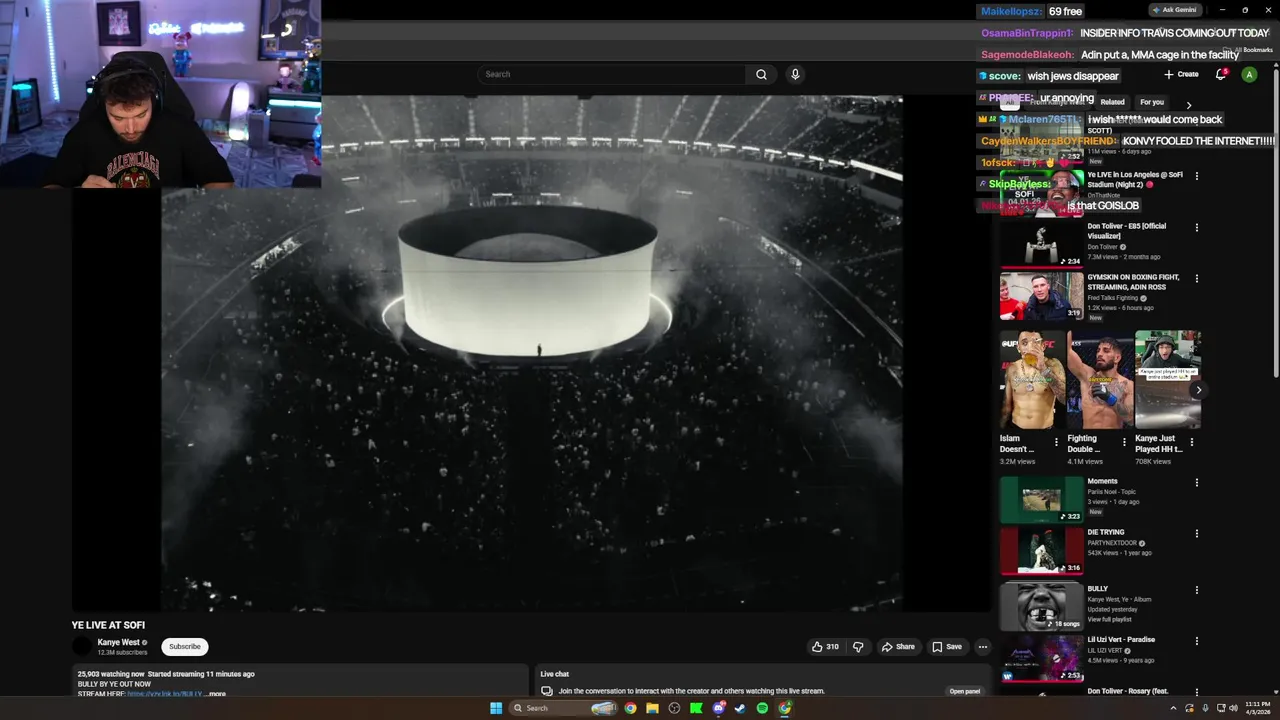Open Kanye West channel name link
1280x720 pixels.
click(118, 642)
